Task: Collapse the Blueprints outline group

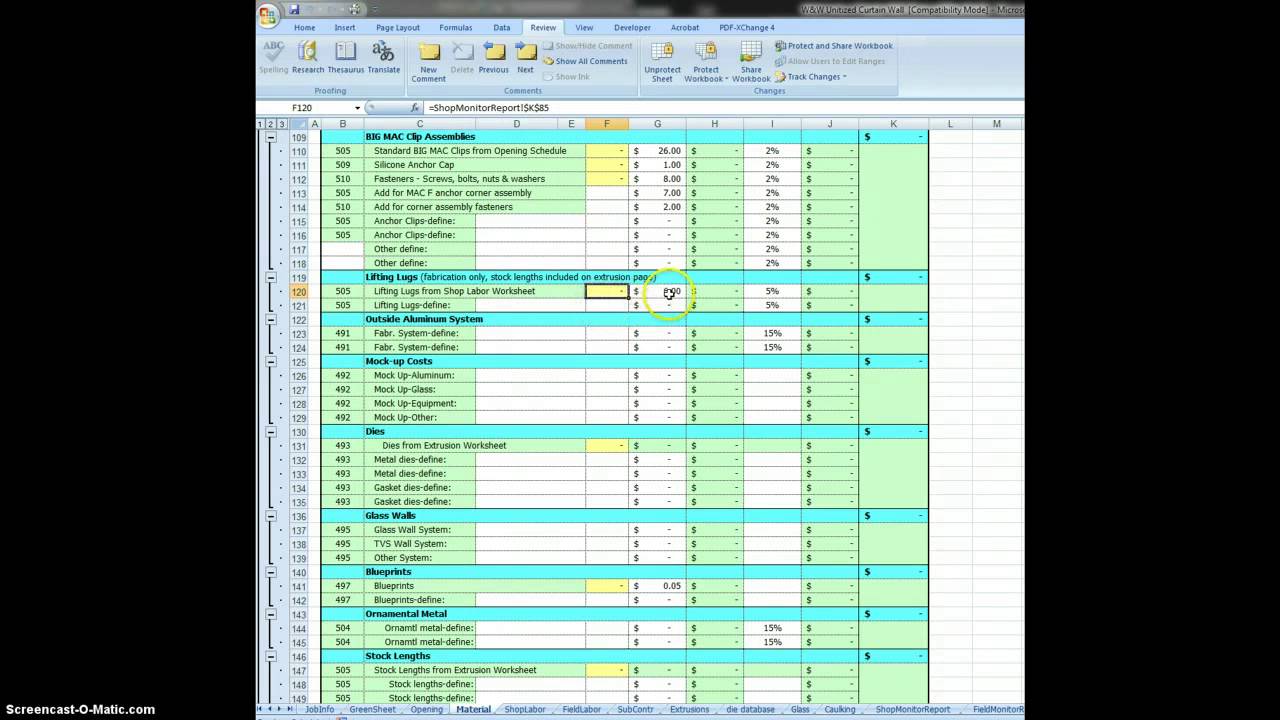Action: 271,572
